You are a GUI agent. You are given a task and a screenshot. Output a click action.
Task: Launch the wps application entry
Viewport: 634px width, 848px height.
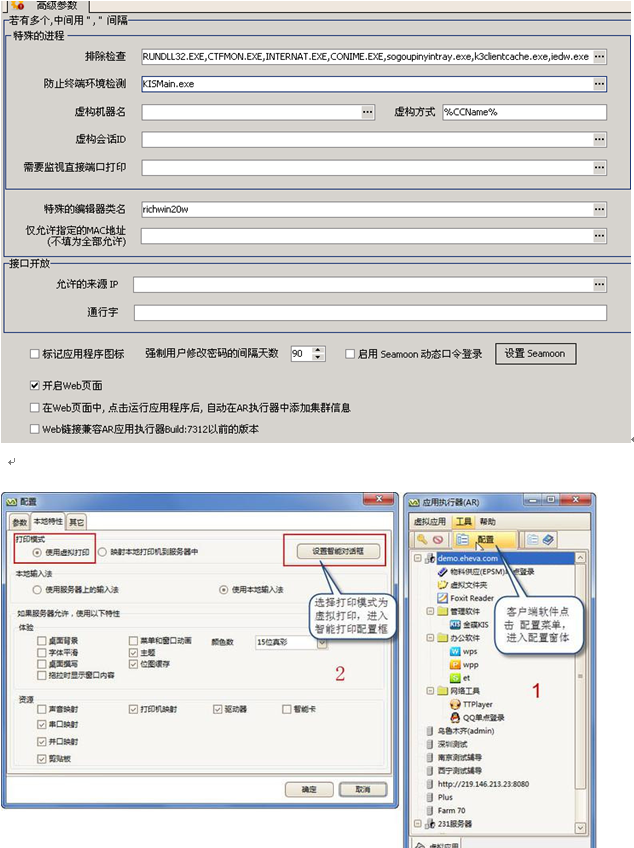point(464,651)
